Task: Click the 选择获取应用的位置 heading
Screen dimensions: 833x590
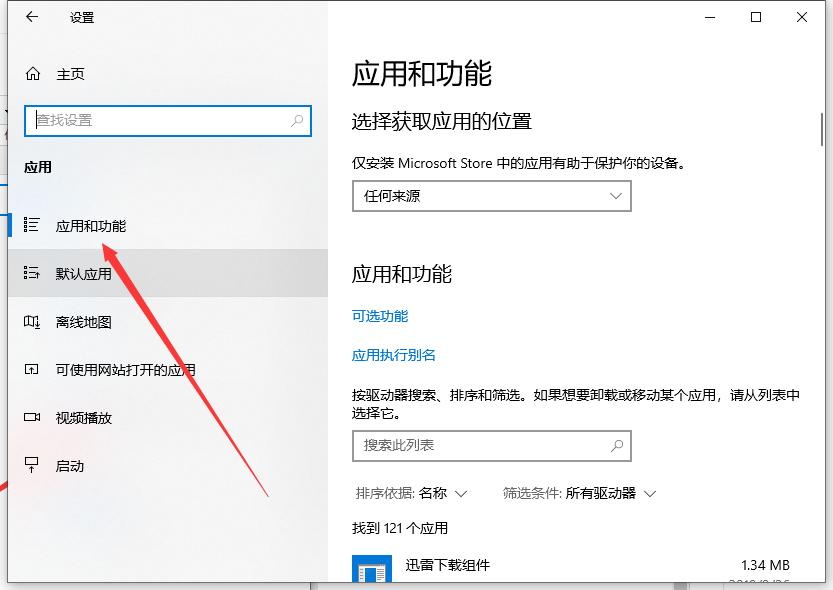Action: [441, 121]
